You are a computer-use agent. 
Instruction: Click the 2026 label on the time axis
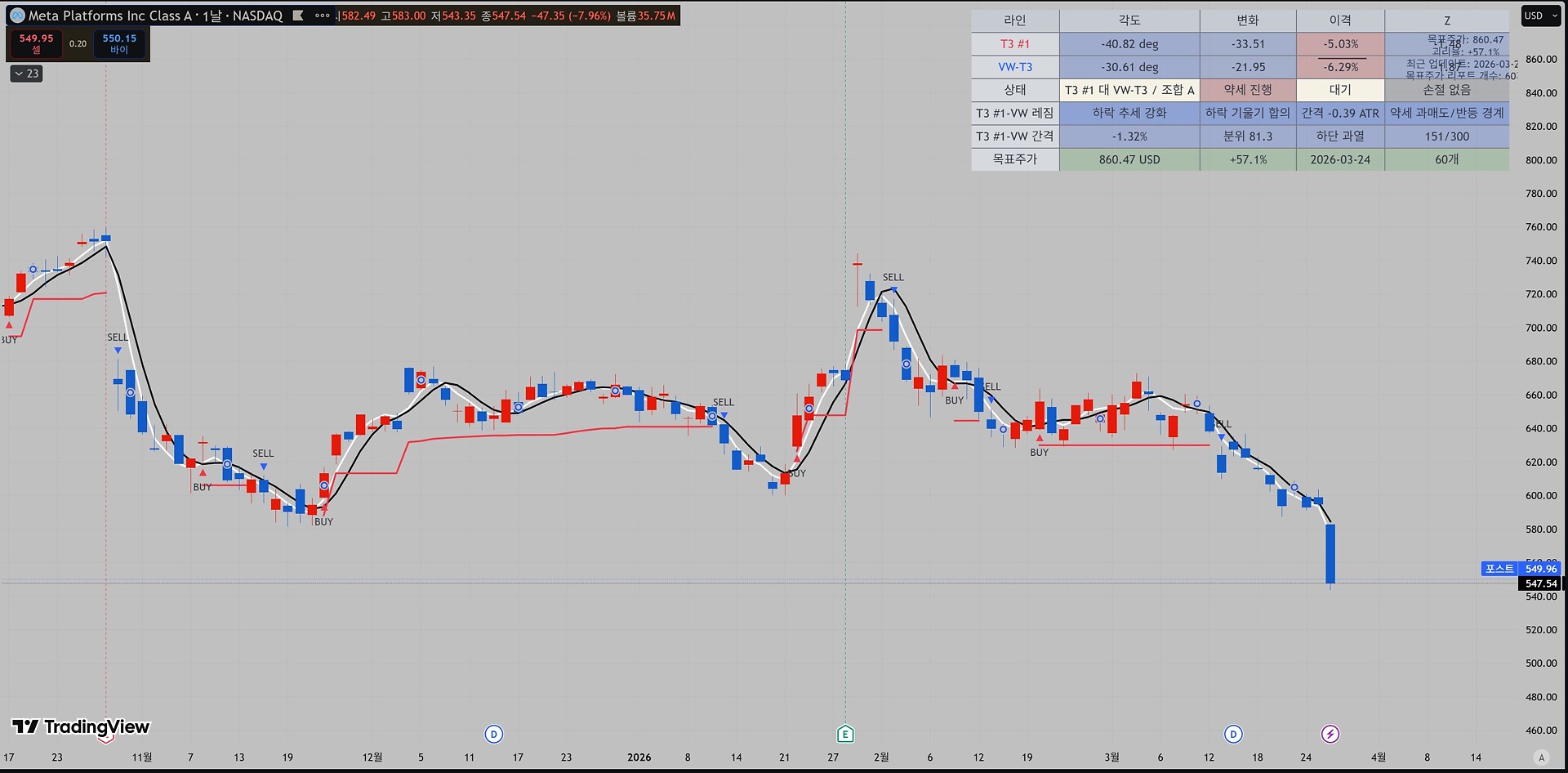639,757
